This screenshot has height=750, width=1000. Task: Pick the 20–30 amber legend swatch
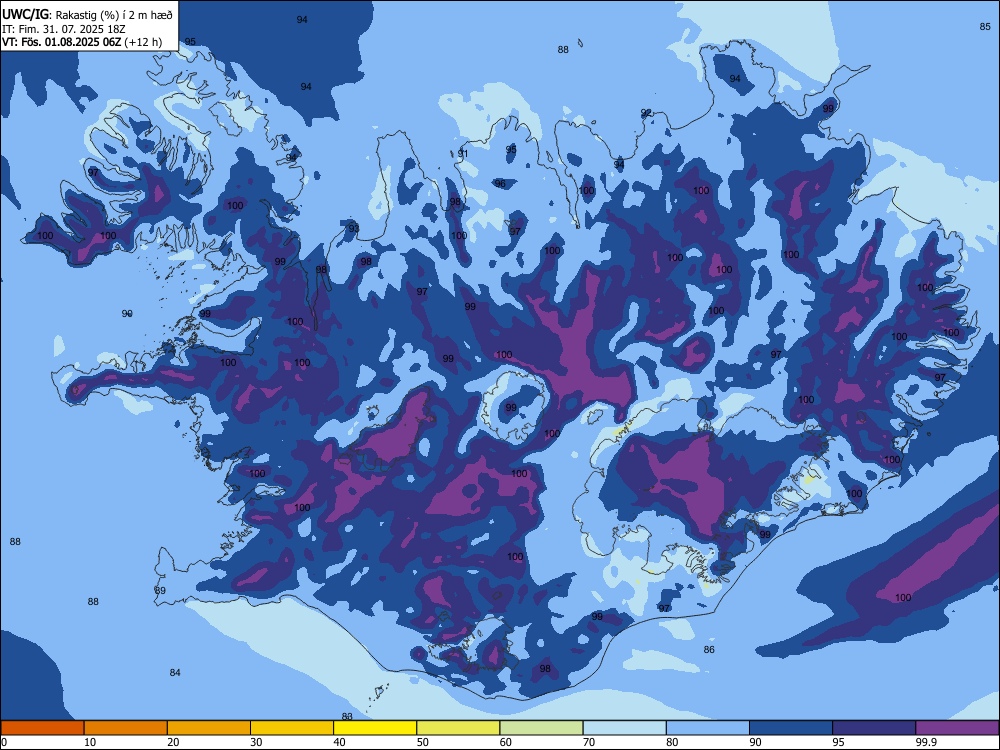pos(209,728)
